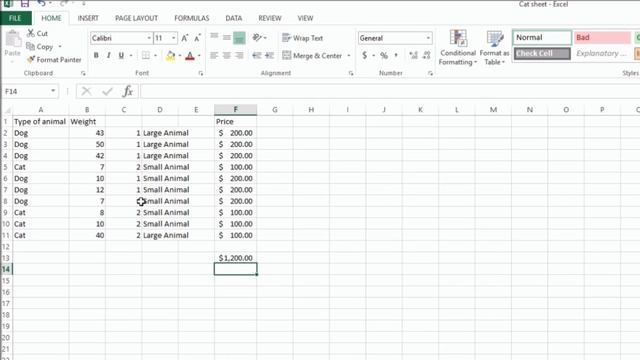
Task: Switch to the INSERT tab
Action: coord(88,18)
